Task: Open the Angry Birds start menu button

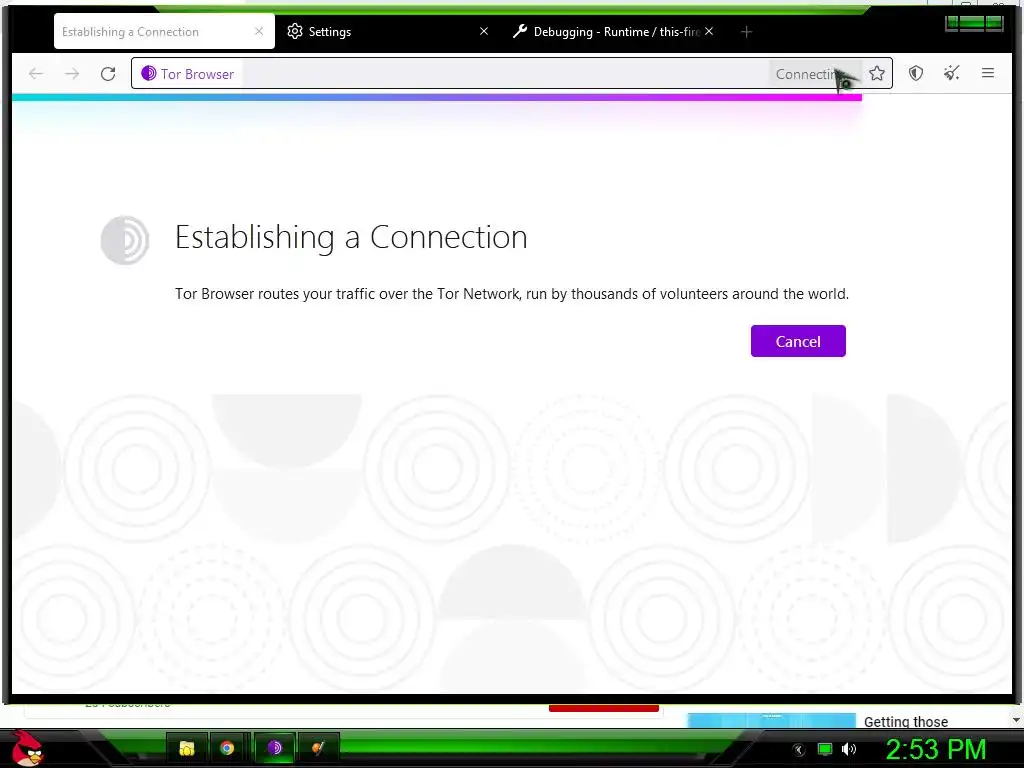Action: [x=27, y=748]
